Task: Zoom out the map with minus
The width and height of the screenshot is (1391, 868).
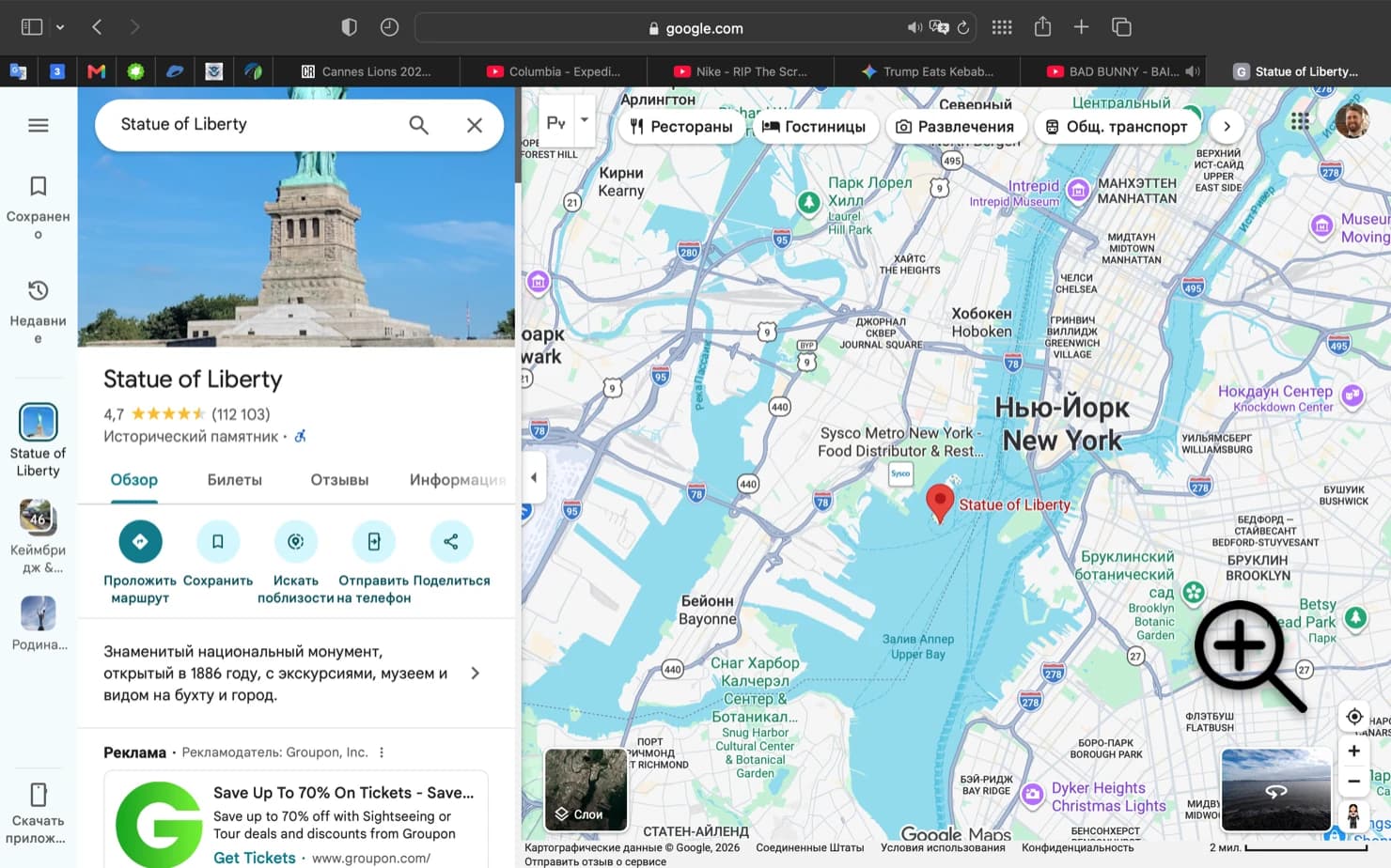Action: tap(1354, 781)
